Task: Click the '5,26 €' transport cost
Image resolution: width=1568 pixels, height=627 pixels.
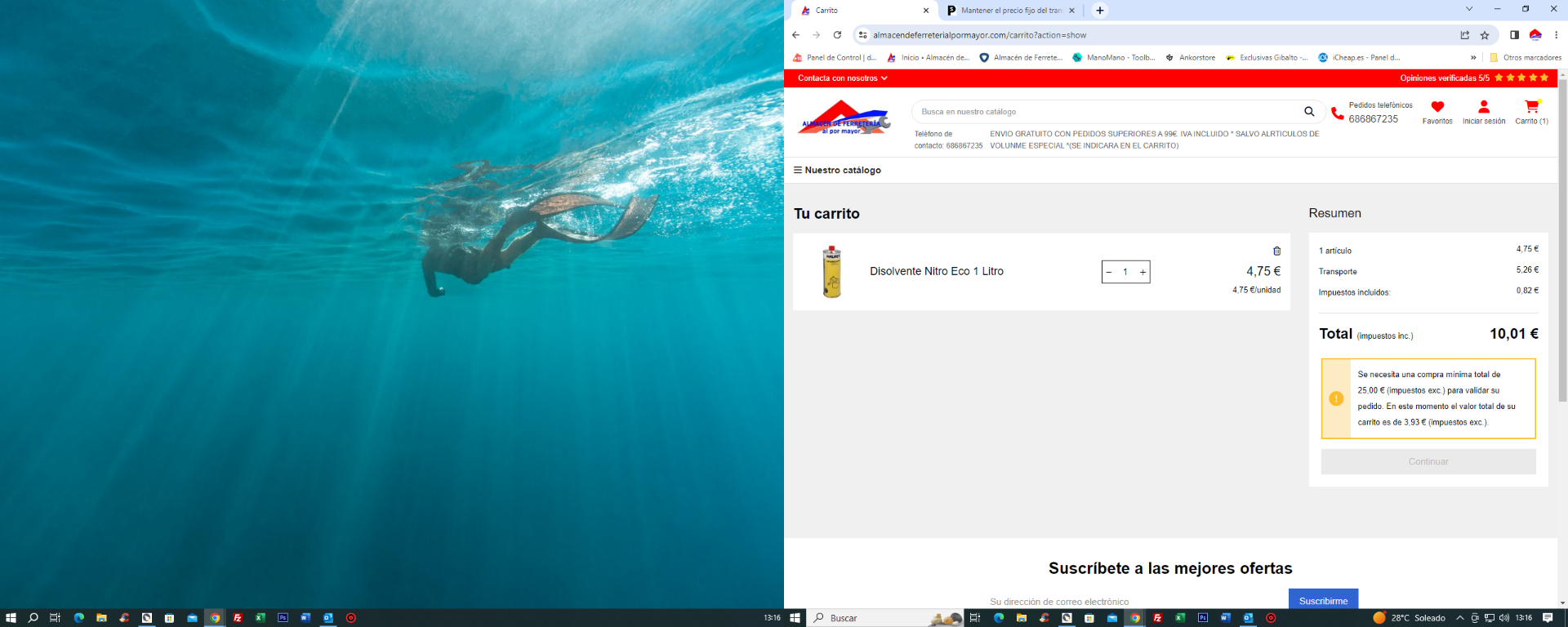Action: [x=1527, y=269]
